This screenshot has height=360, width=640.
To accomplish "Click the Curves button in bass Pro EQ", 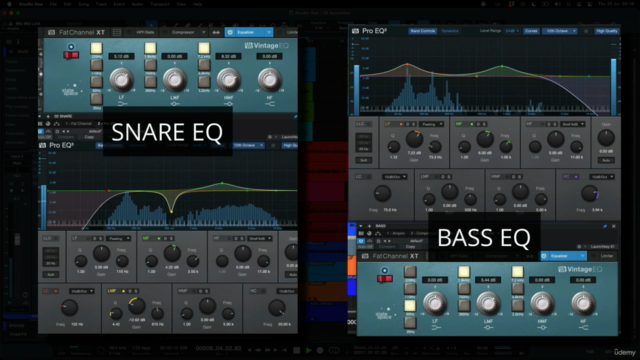I will (x=531, y=31).
